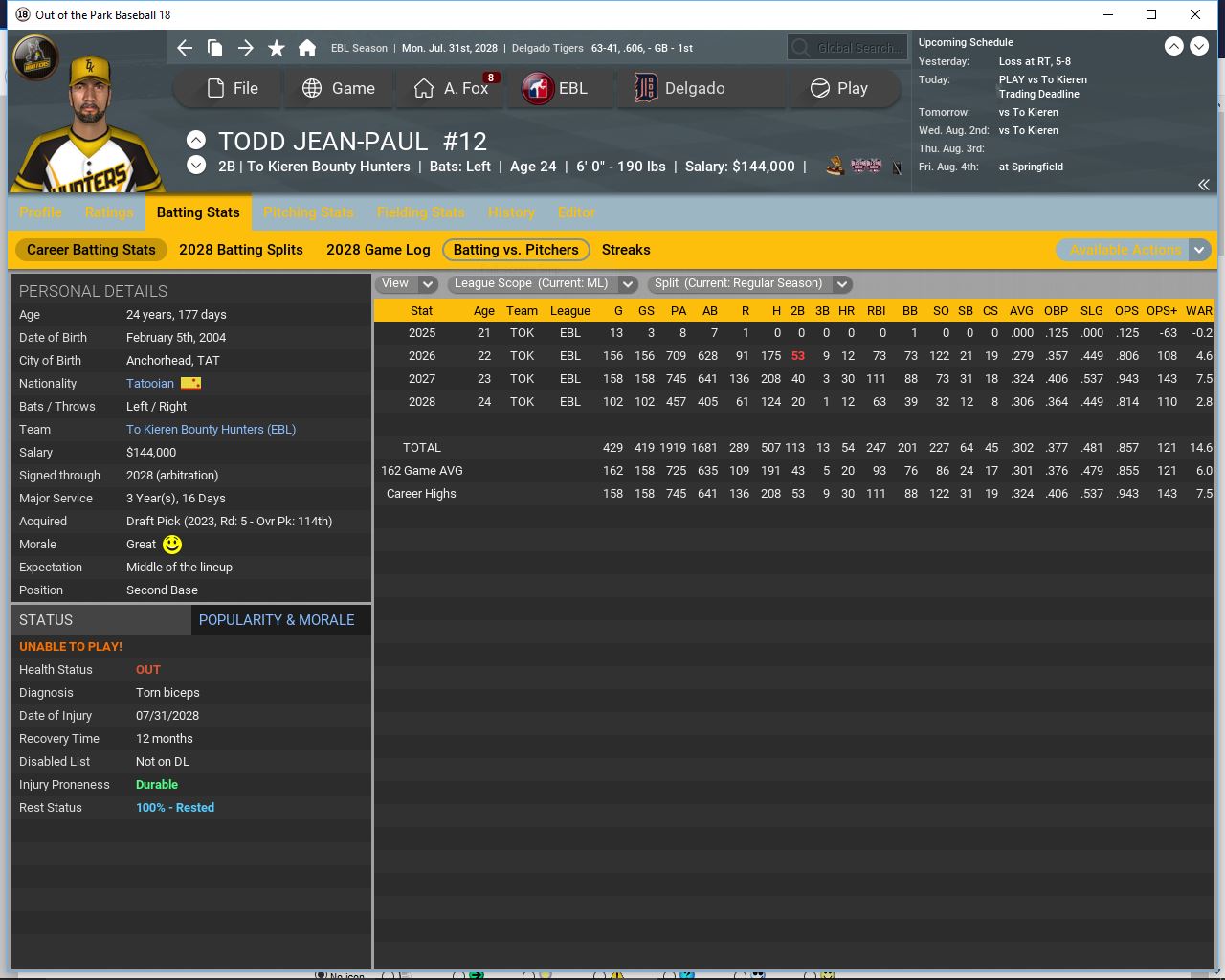Open the View dropdown
Screen dimensions: 1225x980
408,283
